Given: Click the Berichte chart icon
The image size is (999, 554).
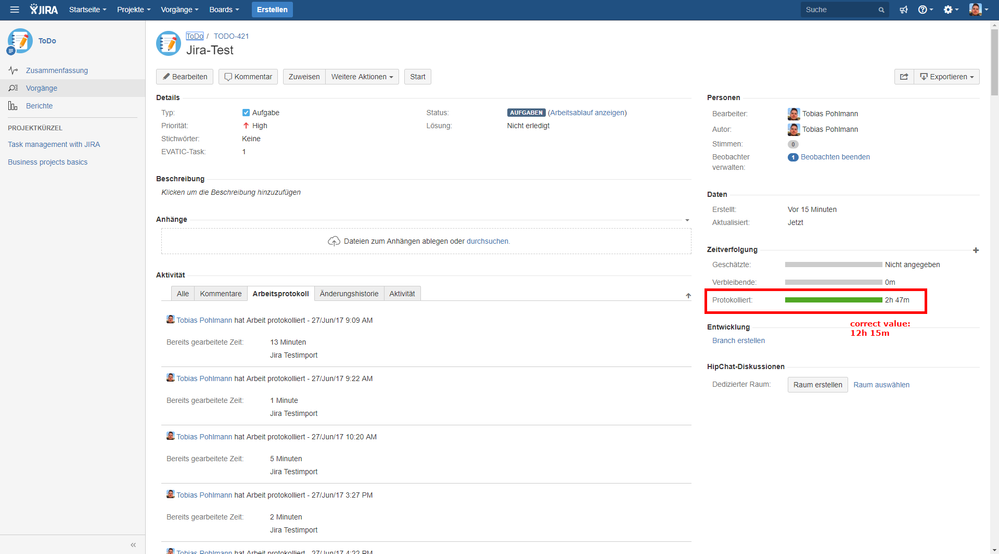Looking at the screenshot, I should click(x=13, y=106).
